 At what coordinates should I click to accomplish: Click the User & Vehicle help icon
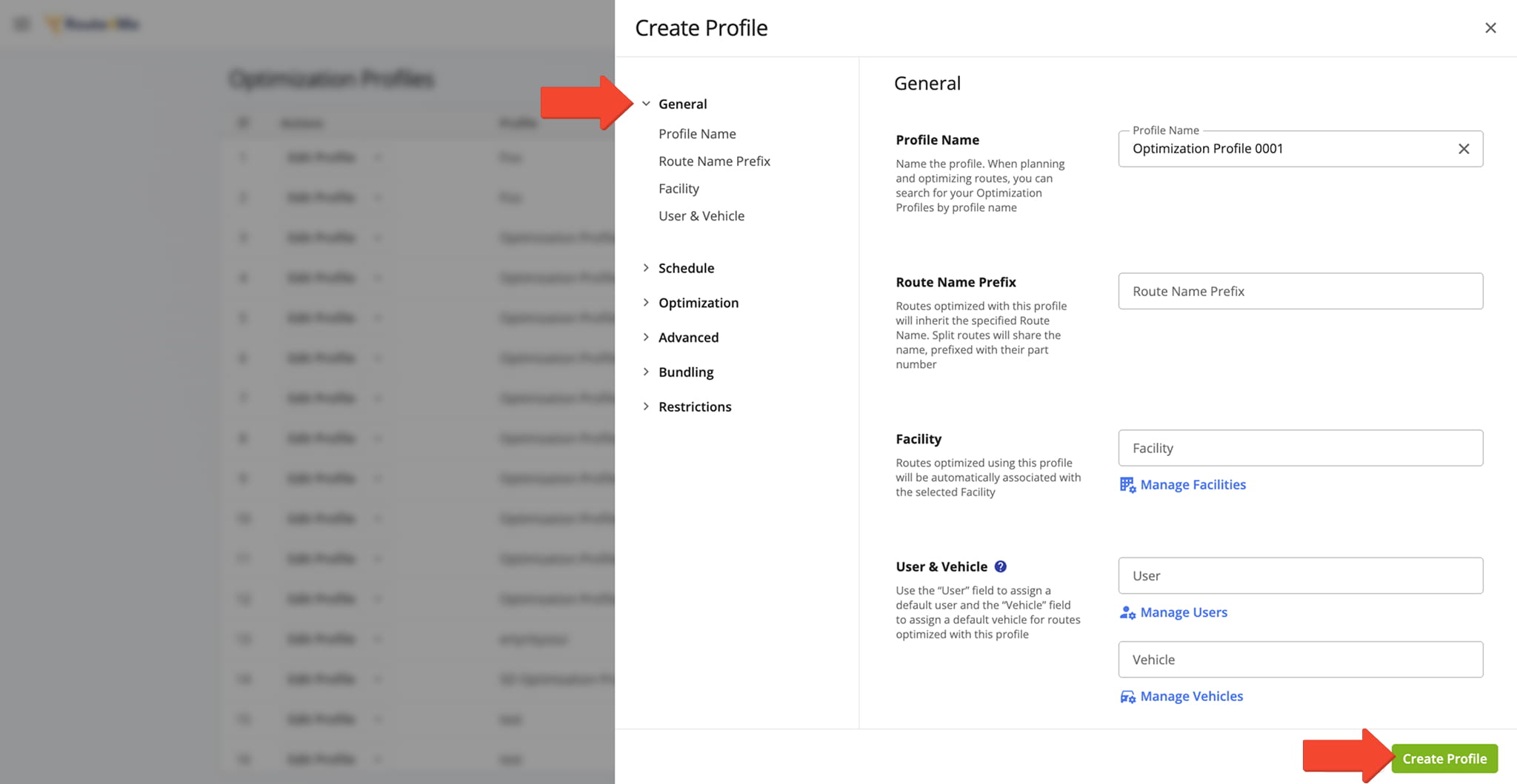pyautogui.click(x=1000, y=566)
